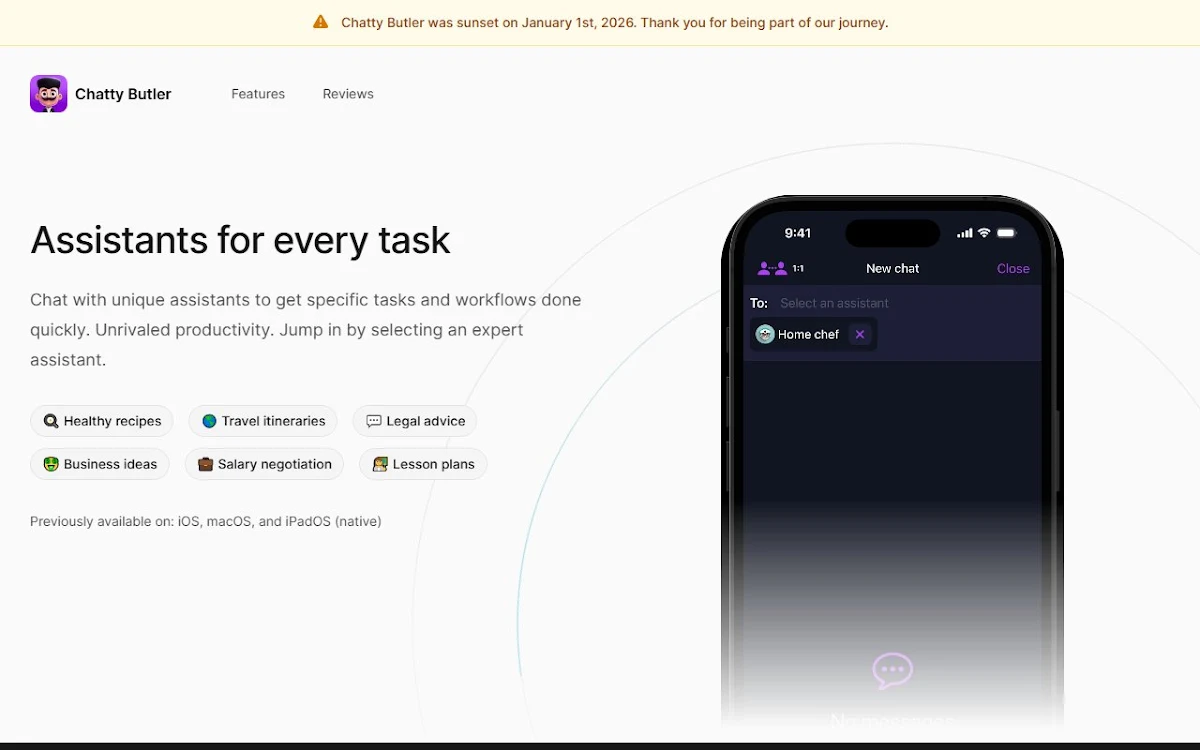1200x750 pixels.
Task: Click the phone's cellular signal icon
Action: (965, 233)
